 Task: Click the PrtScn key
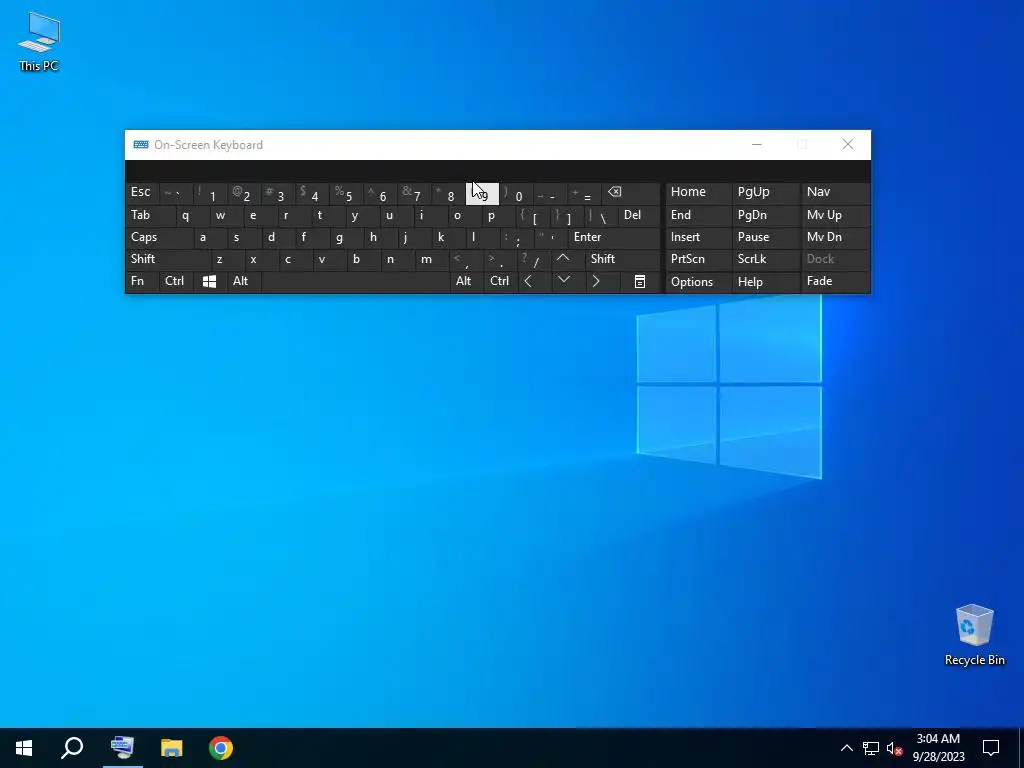pos(698,259)
